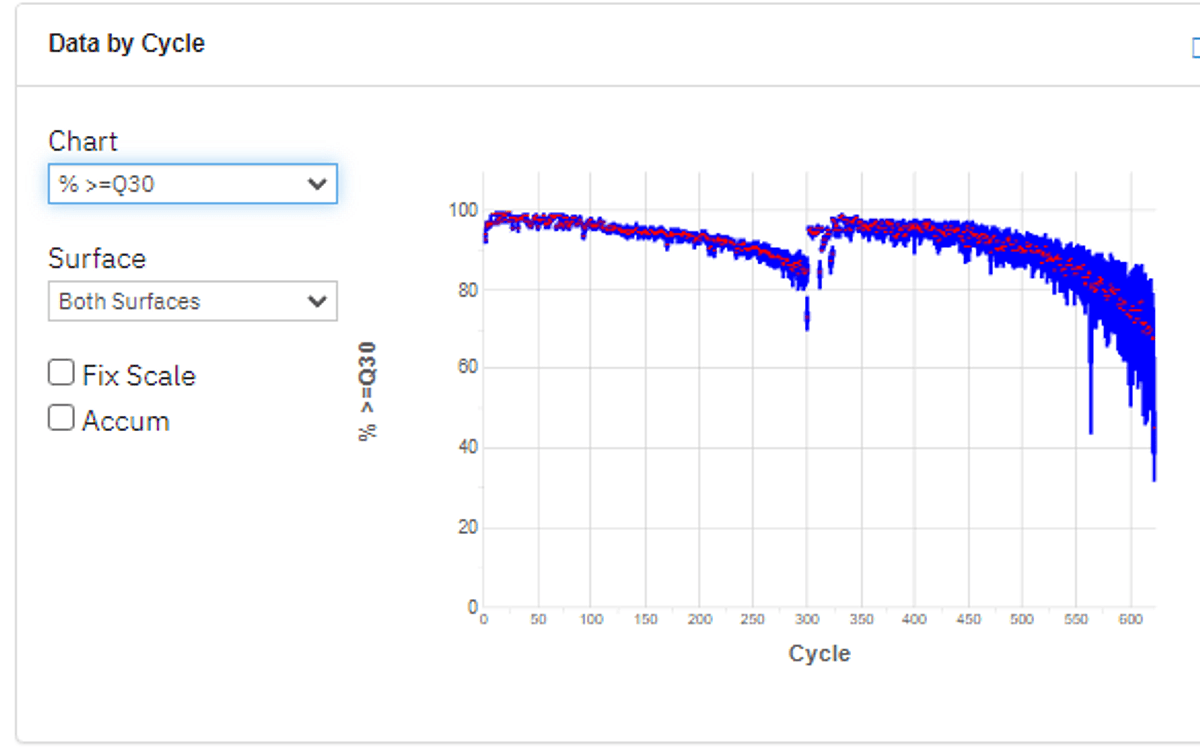1200x753 pixels.
Task: Click the 100 tick label on y-axis
Action: pyautogui.click(x=463, y=210)
